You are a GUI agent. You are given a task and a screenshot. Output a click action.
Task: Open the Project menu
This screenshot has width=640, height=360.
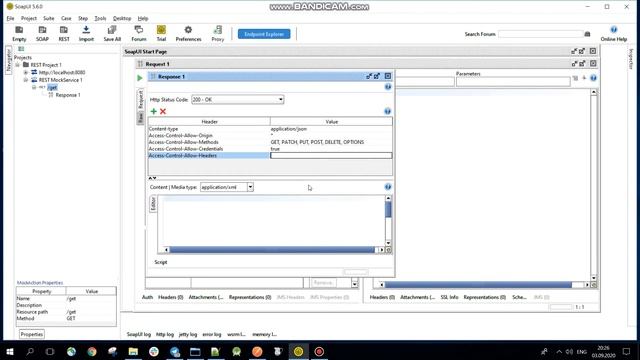[29, 18]
